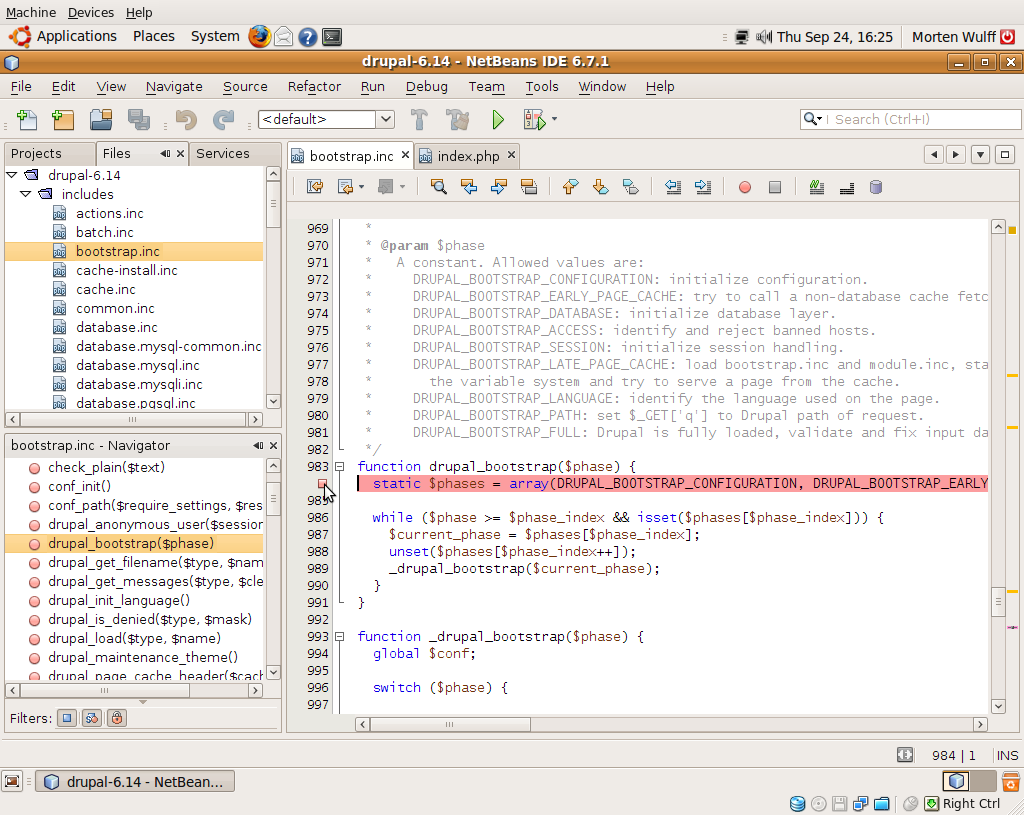Go to previous search occurrence icon

[x=469, y=187]
